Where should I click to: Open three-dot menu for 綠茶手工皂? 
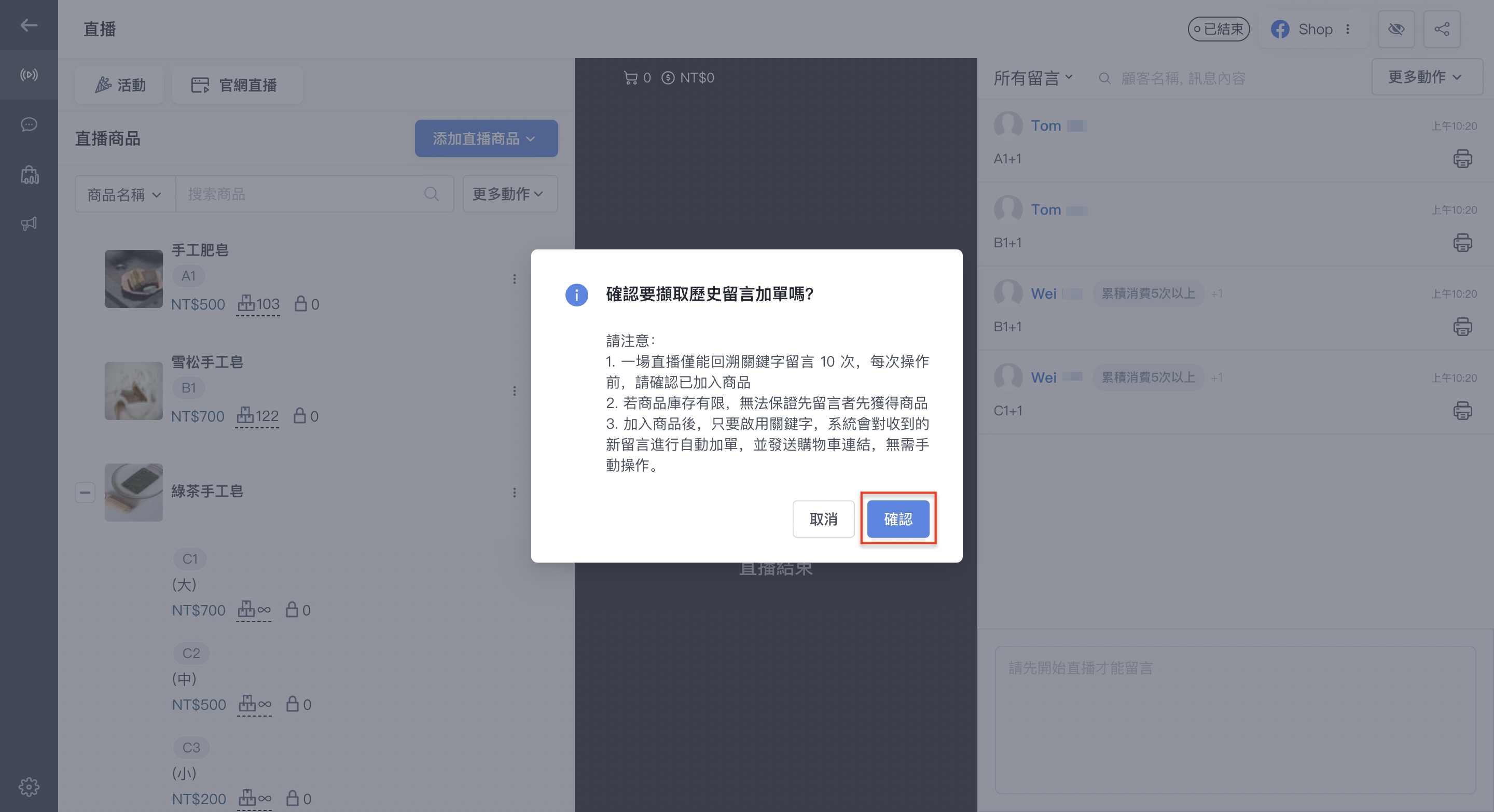515,492
